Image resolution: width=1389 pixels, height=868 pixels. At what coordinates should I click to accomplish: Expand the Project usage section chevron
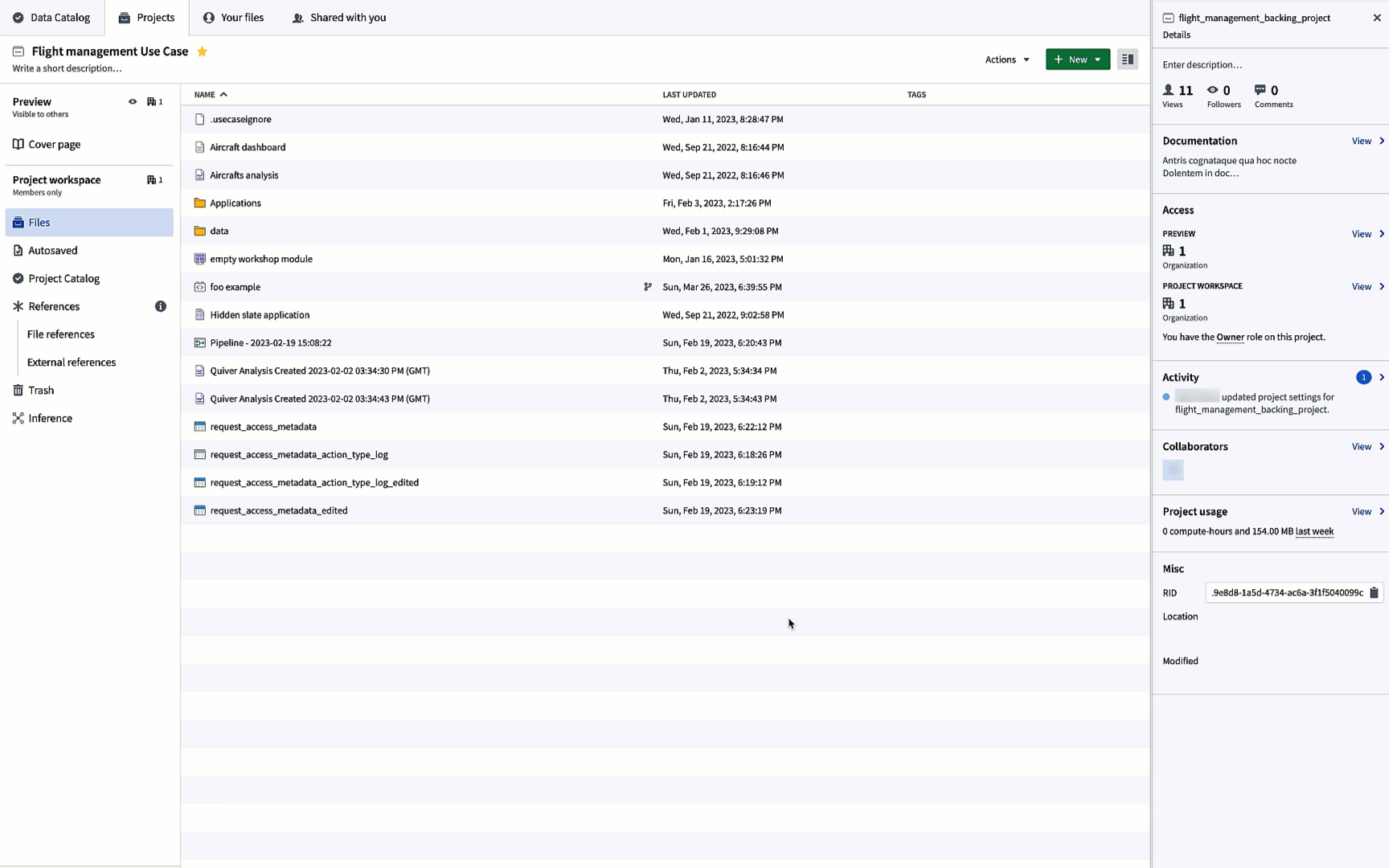point(1382,512)
